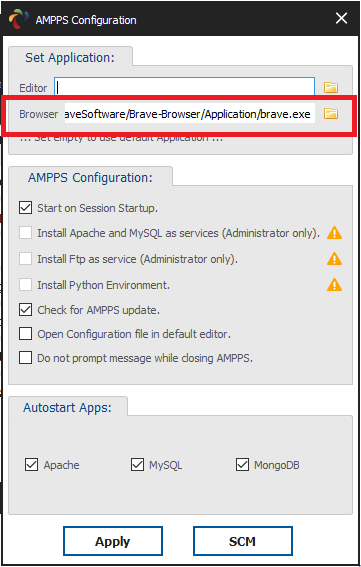
Task: Click the Editor folder browse icon
Action: (331, 88)
